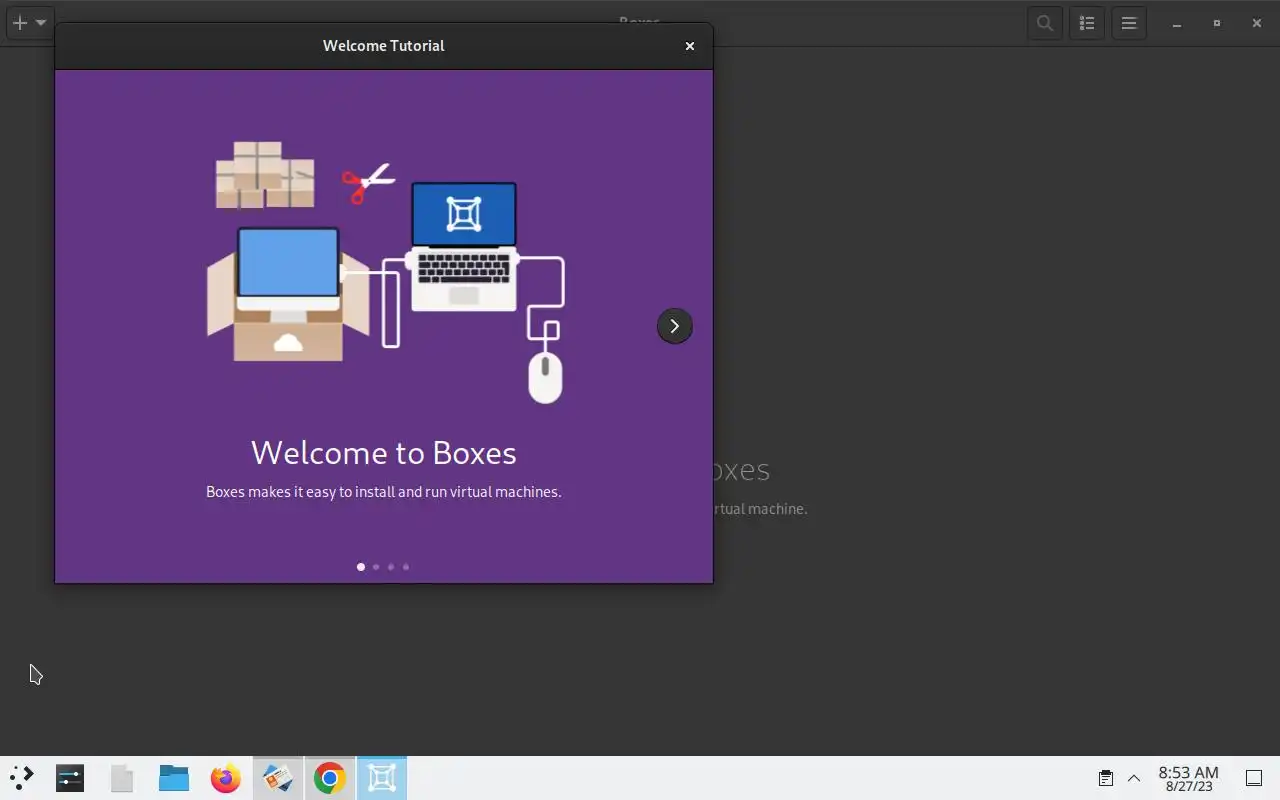Open the application launcher in taskbar
This screenshot has width=1280, height=800.
point(22,778)
